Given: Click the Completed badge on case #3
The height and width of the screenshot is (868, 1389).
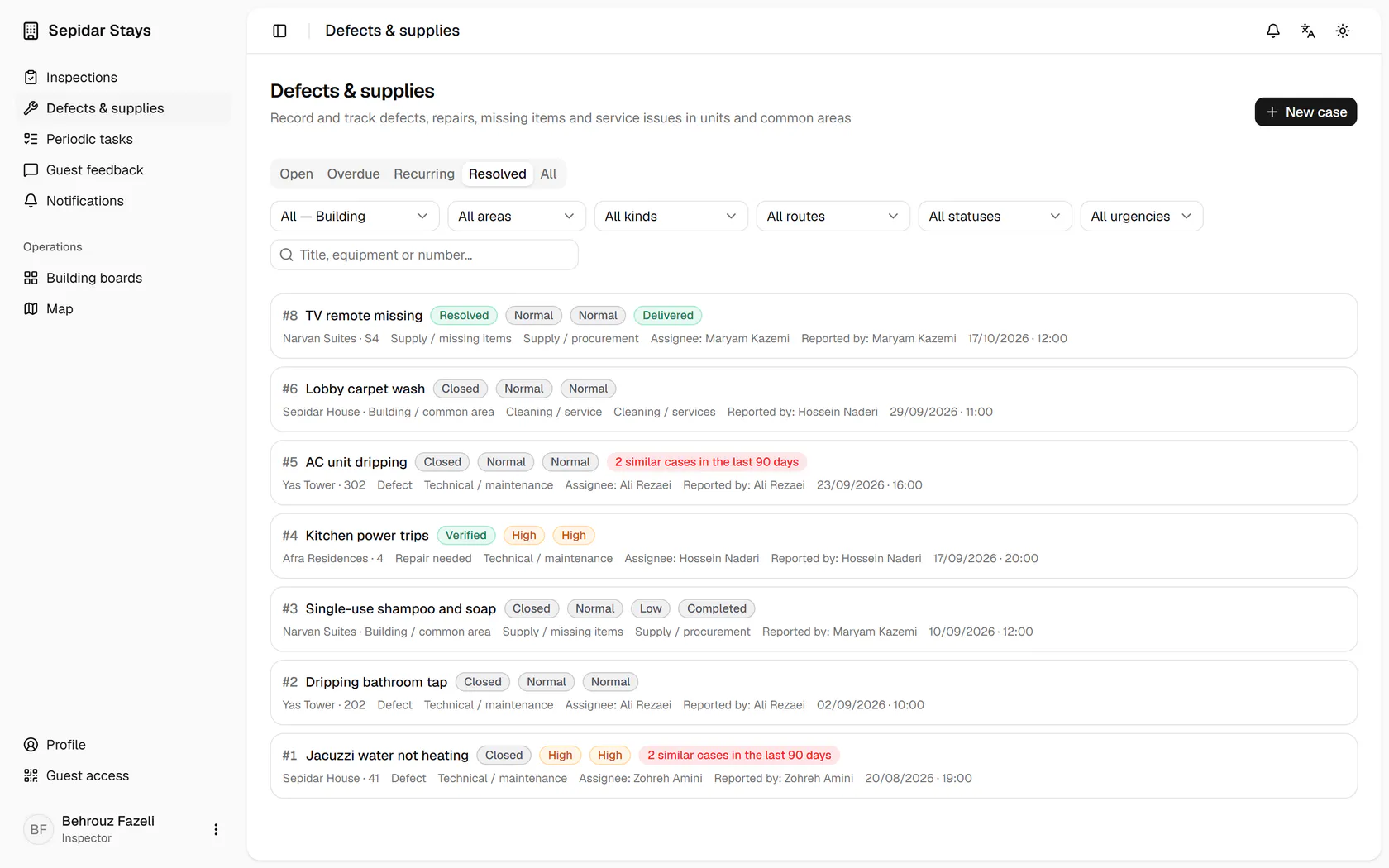Looking at the screenshot, I should [x=716, y=608].
